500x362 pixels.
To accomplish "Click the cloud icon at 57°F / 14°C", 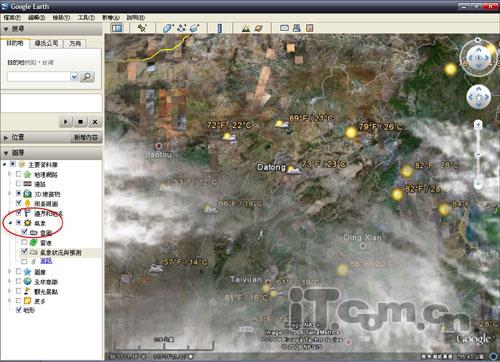I will pos(155,268).
